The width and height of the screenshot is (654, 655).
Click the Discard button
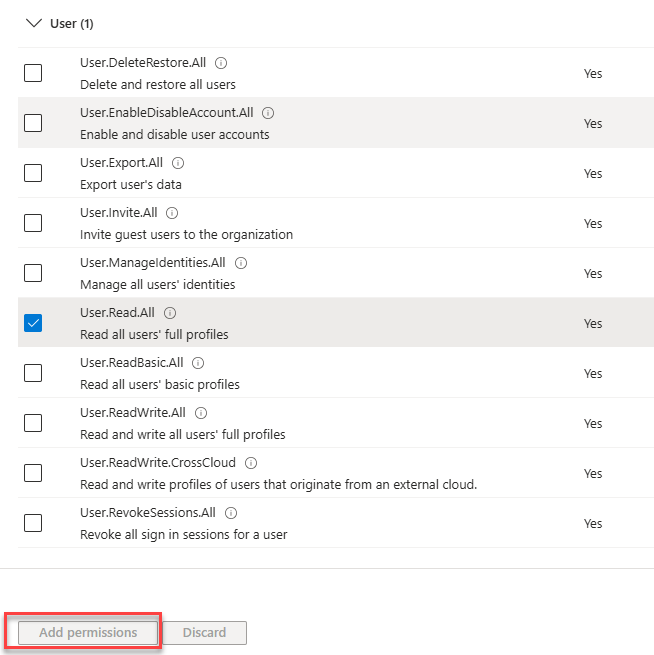204,633
